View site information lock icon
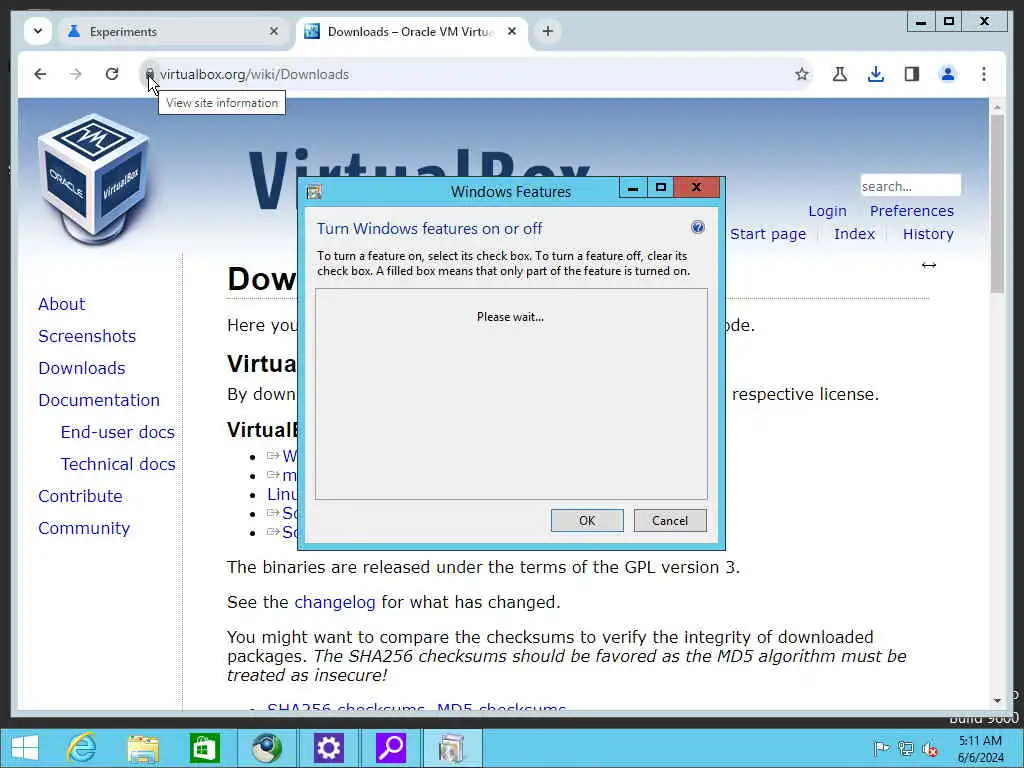The image size is (1024, 768). click(150, 74)
